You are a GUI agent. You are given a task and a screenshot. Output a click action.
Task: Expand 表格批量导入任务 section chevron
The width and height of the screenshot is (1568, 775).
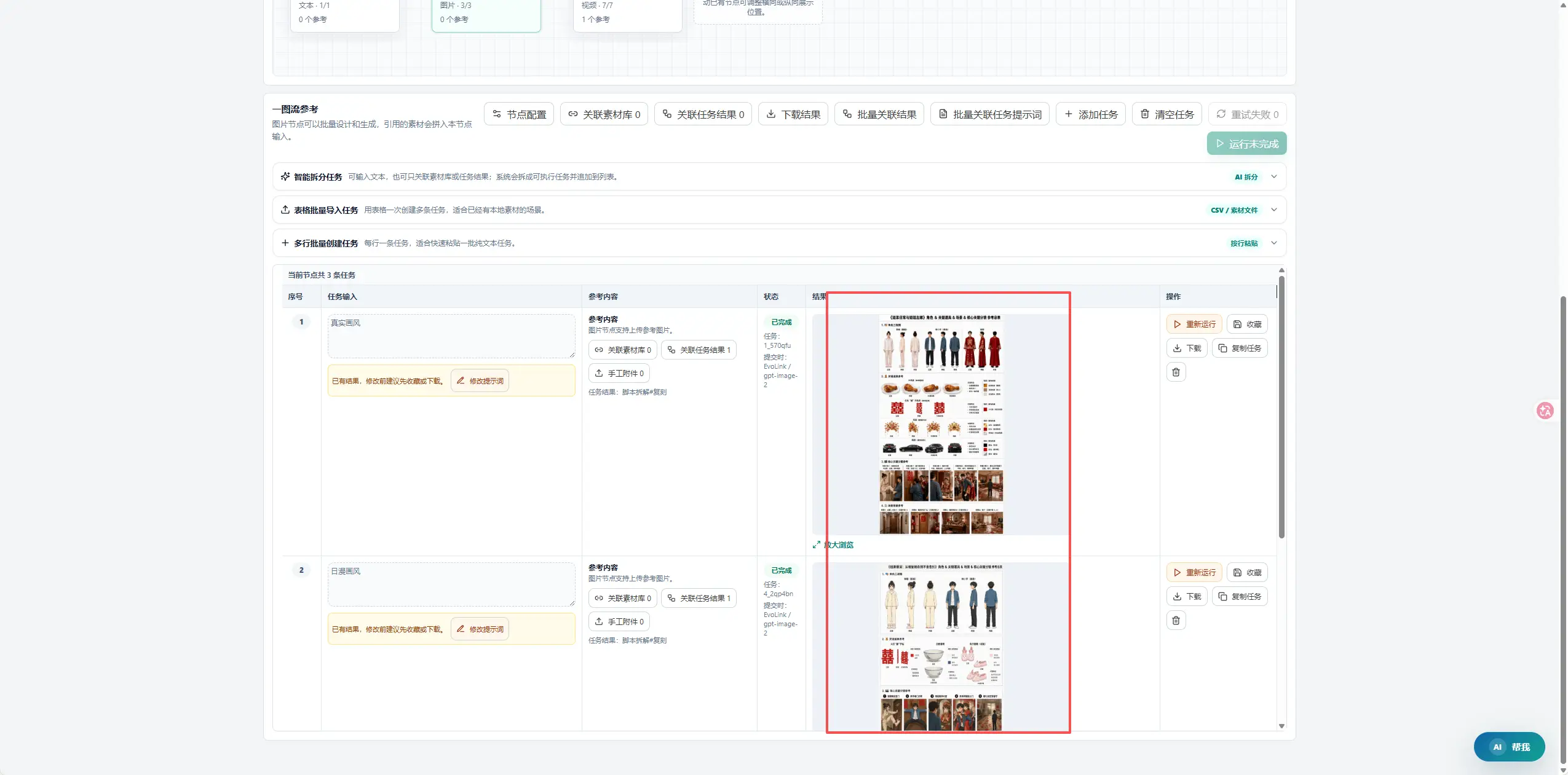point(1274,210)
